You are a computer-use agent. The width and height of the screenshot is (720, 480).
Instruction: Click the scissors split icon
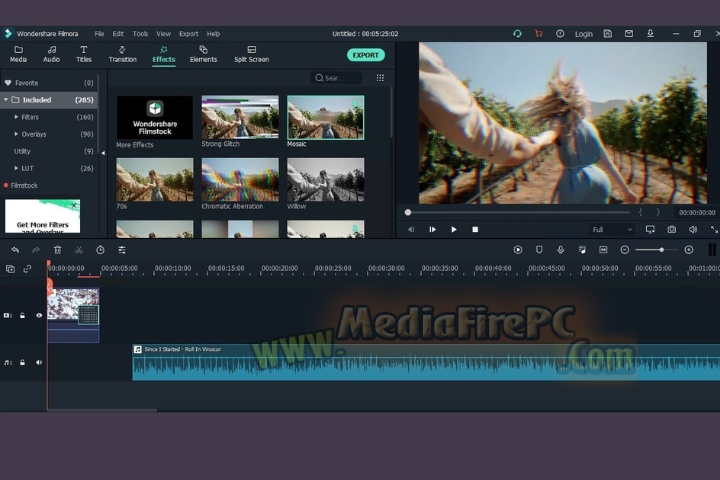tap(79, 250)
